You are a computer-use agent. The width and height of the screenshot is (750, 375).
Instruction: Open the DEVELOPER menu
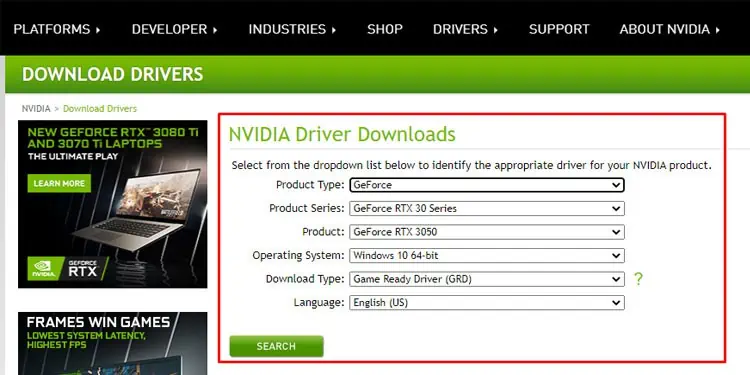175,29
